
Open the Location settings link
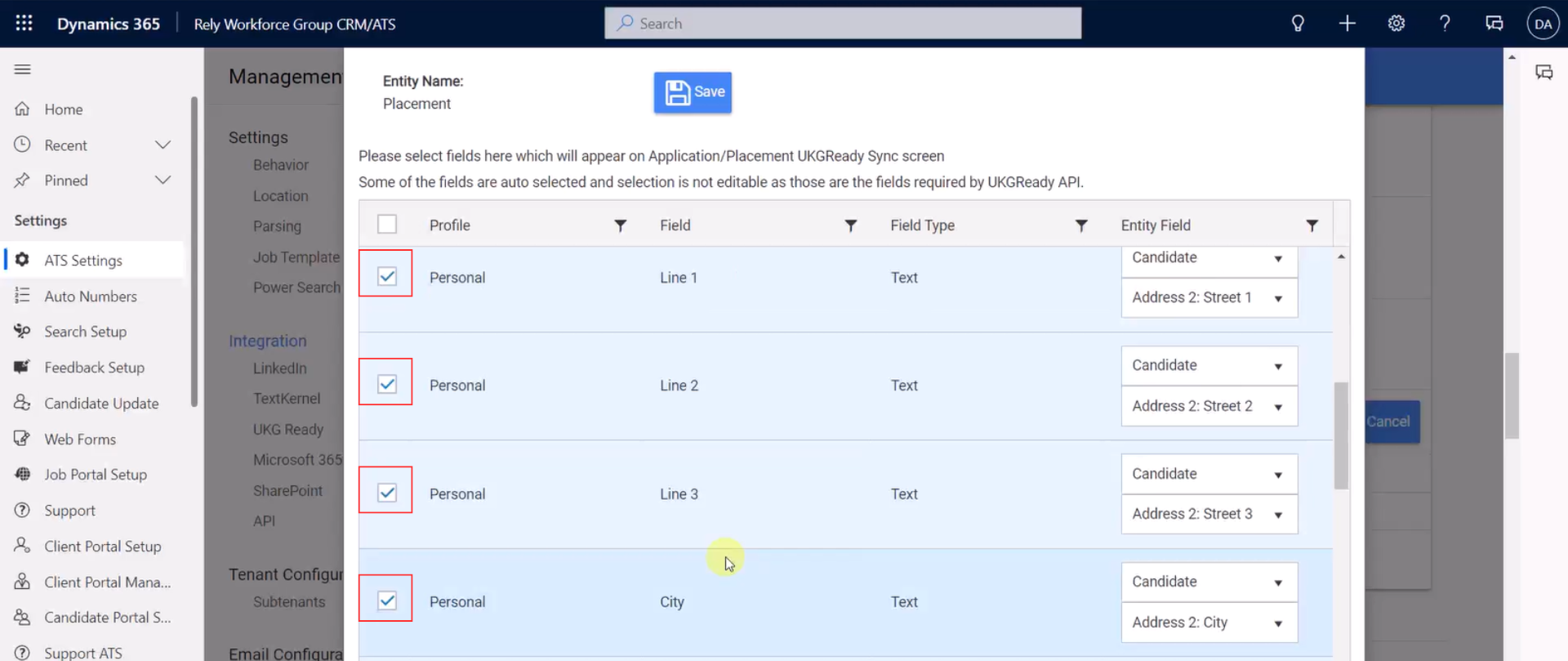click(280, 195)
